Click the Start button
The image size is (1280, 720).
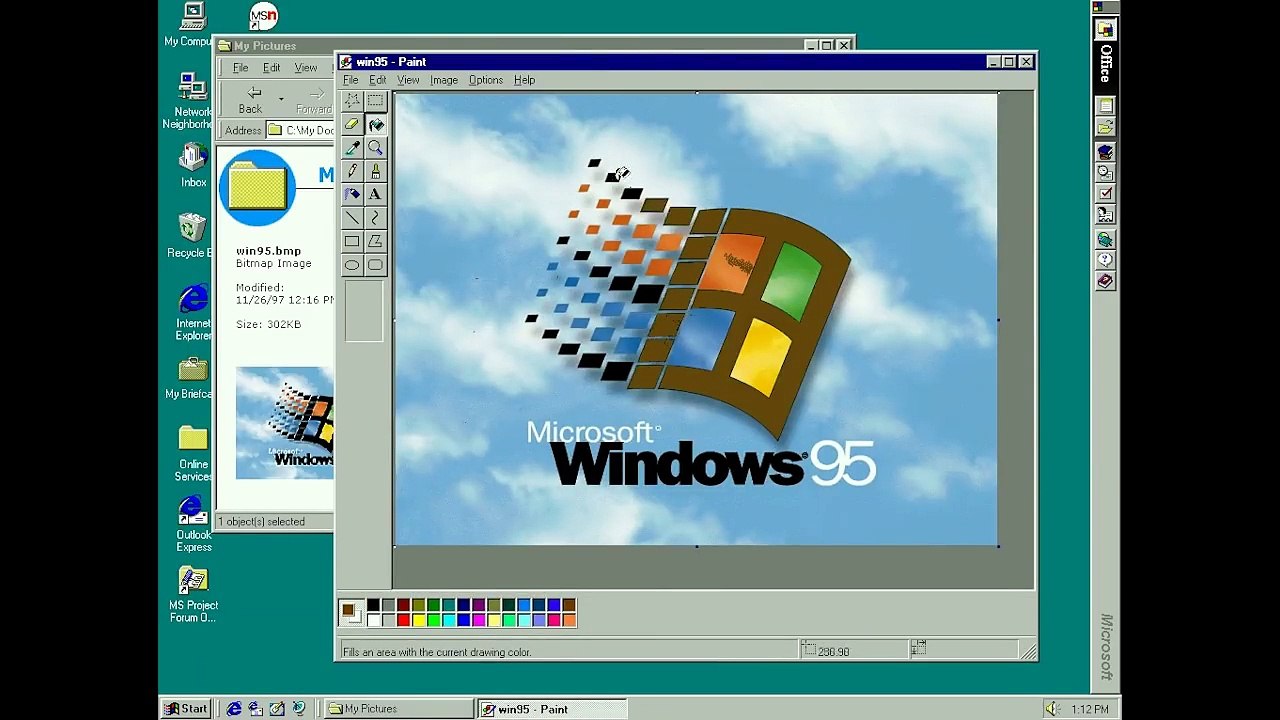[186, 709]
